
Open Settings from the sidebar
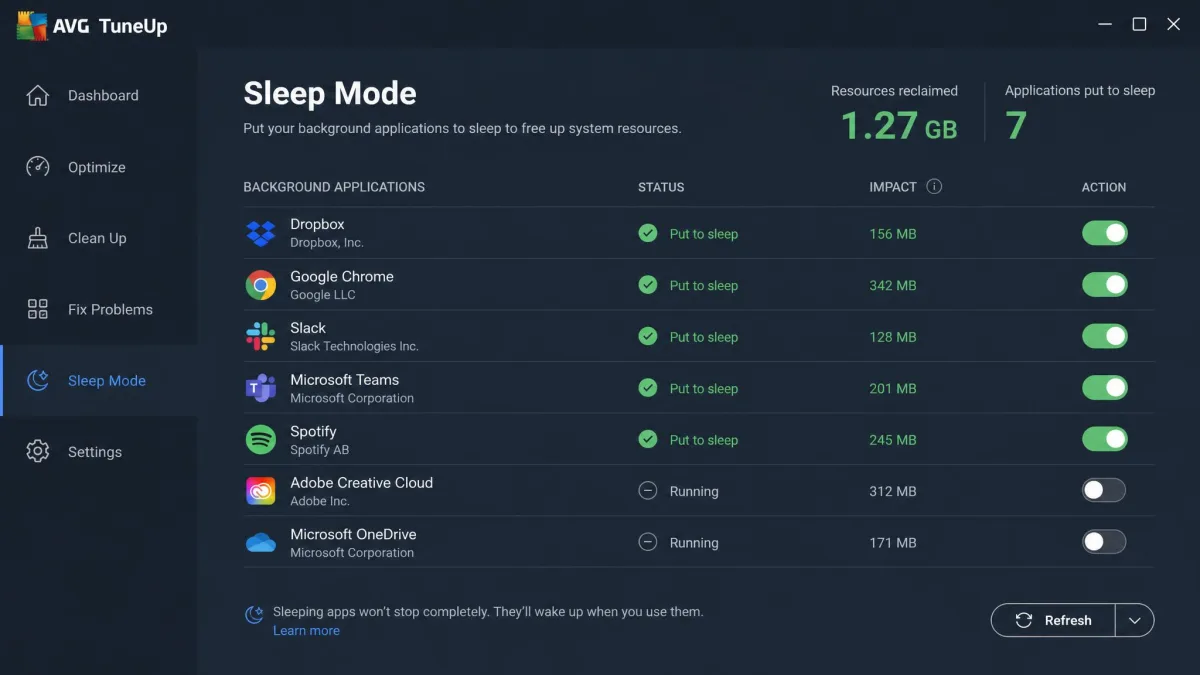pyautogui.click(x=99, y=452)
